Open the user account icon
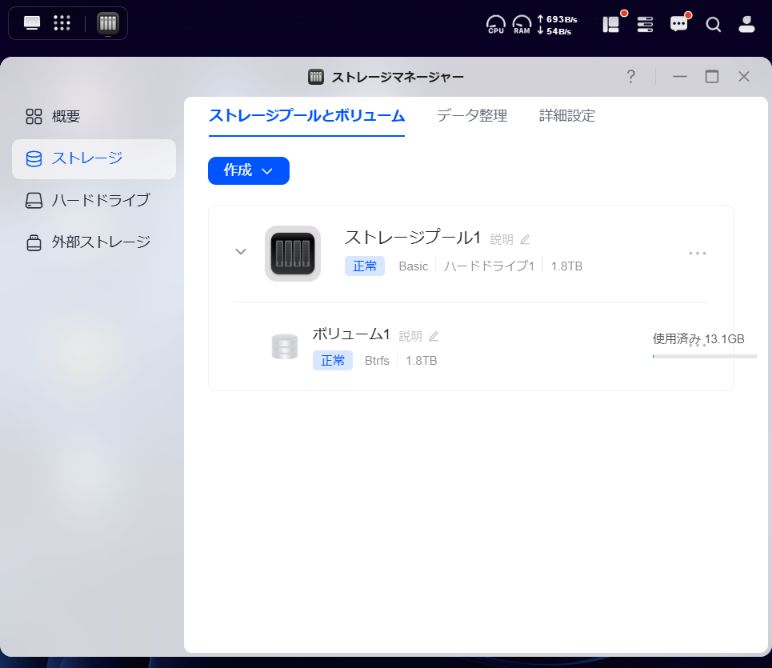Screen dimensions: 772x668 coord(746,24)
